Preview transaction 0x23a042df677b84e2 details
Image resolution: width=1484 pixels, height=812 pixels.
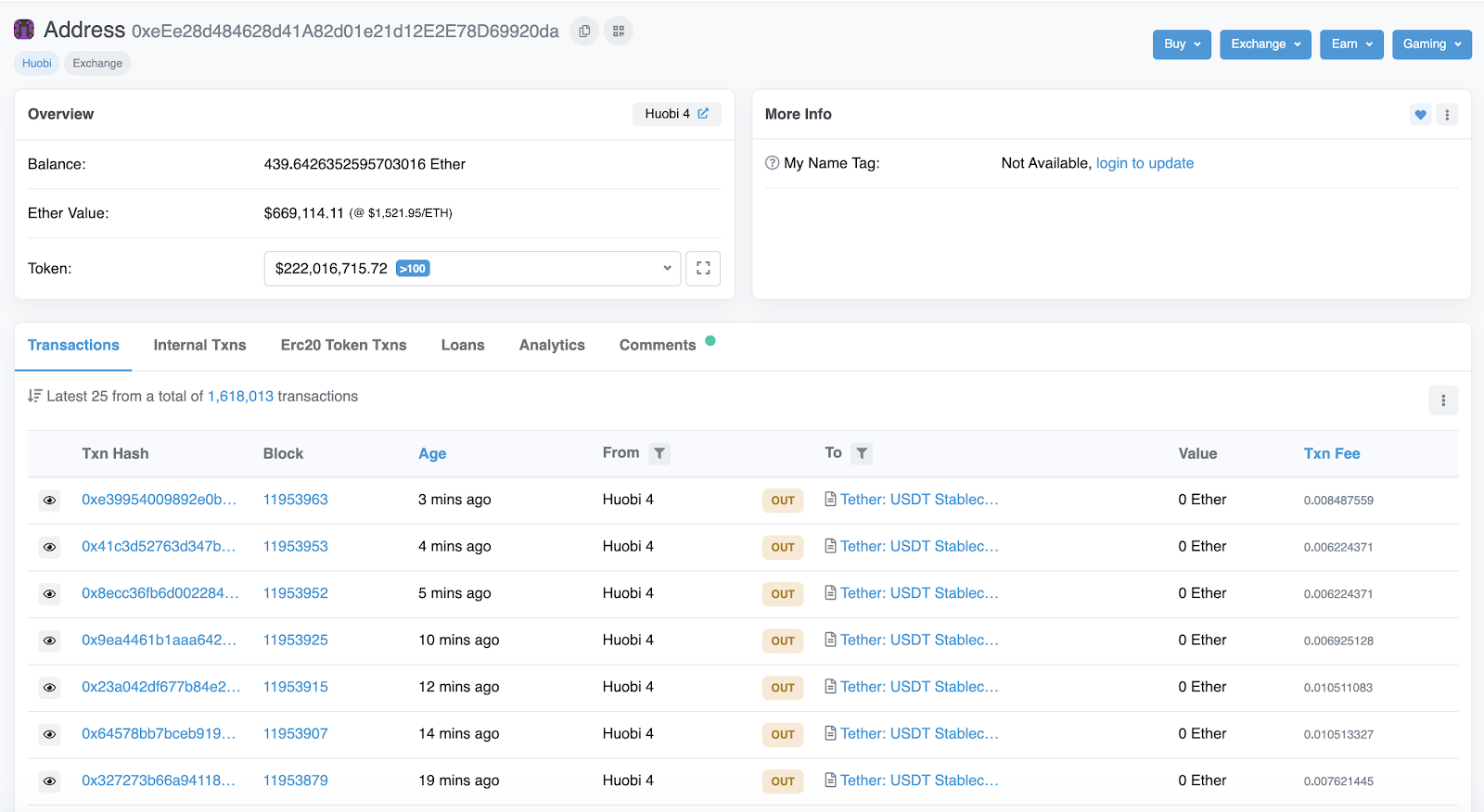pos(50,688)
